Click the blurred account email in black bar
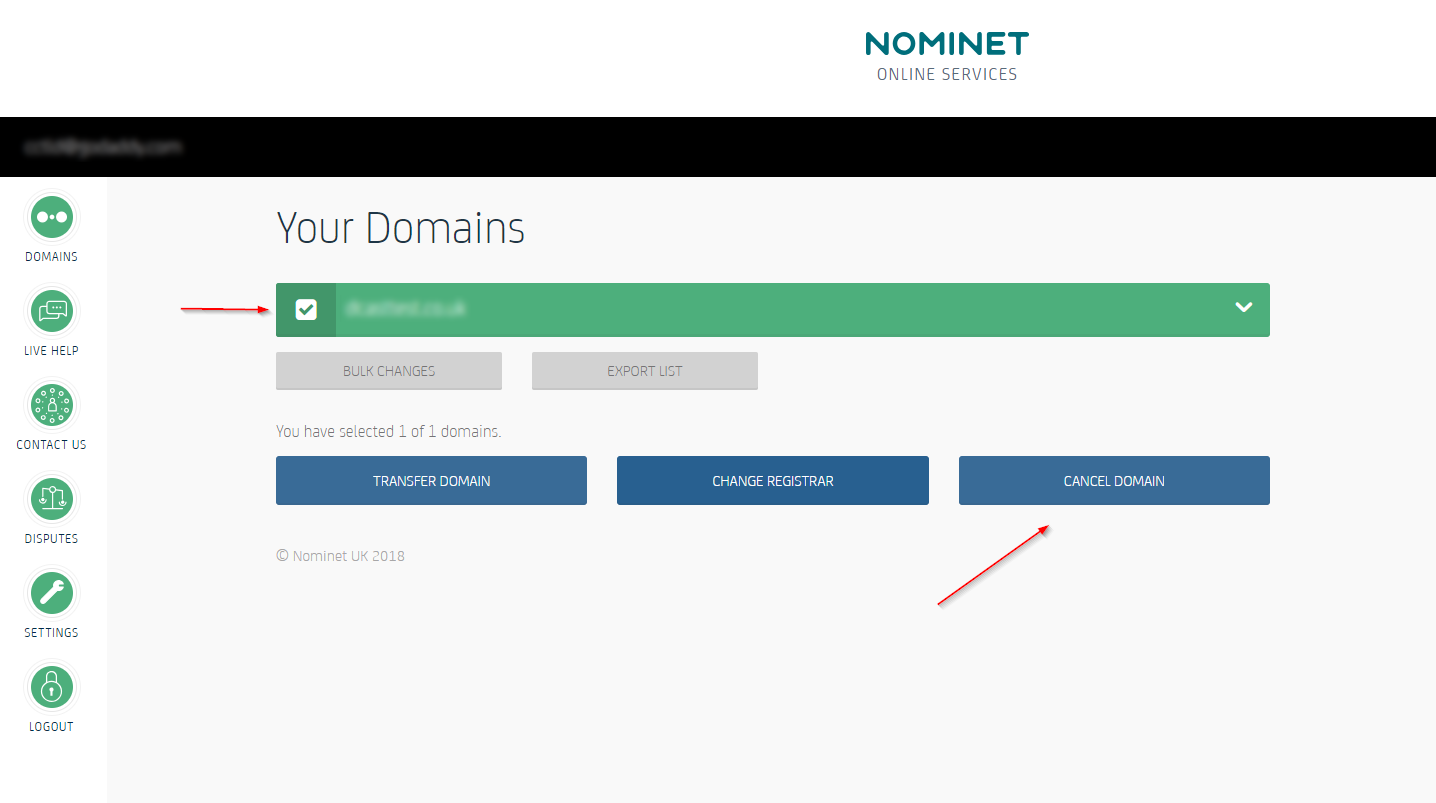This screenshot has height=803, width=1436. click(104, 146)
